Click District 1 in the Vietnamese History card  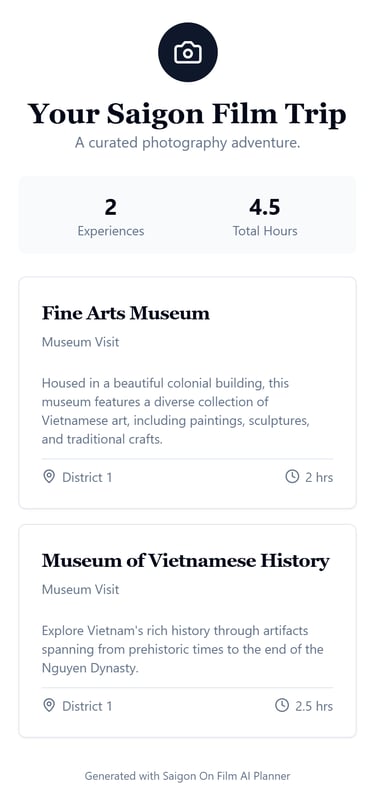coord(87,706)
